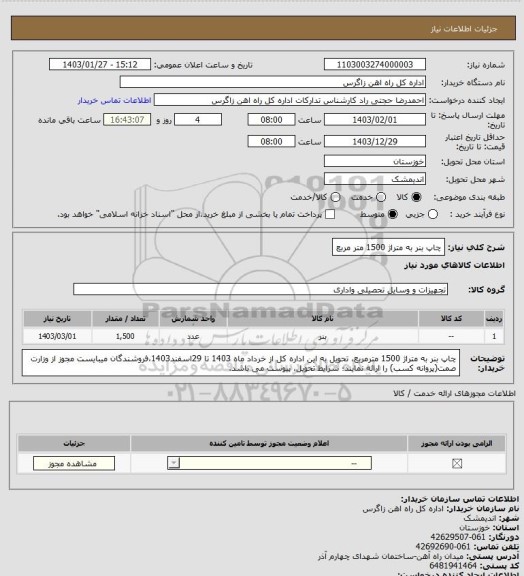Click the مشاهده مجوز button
Image resolution: width=524 pixels, height=576 pixels.
[x=73, y=463]
